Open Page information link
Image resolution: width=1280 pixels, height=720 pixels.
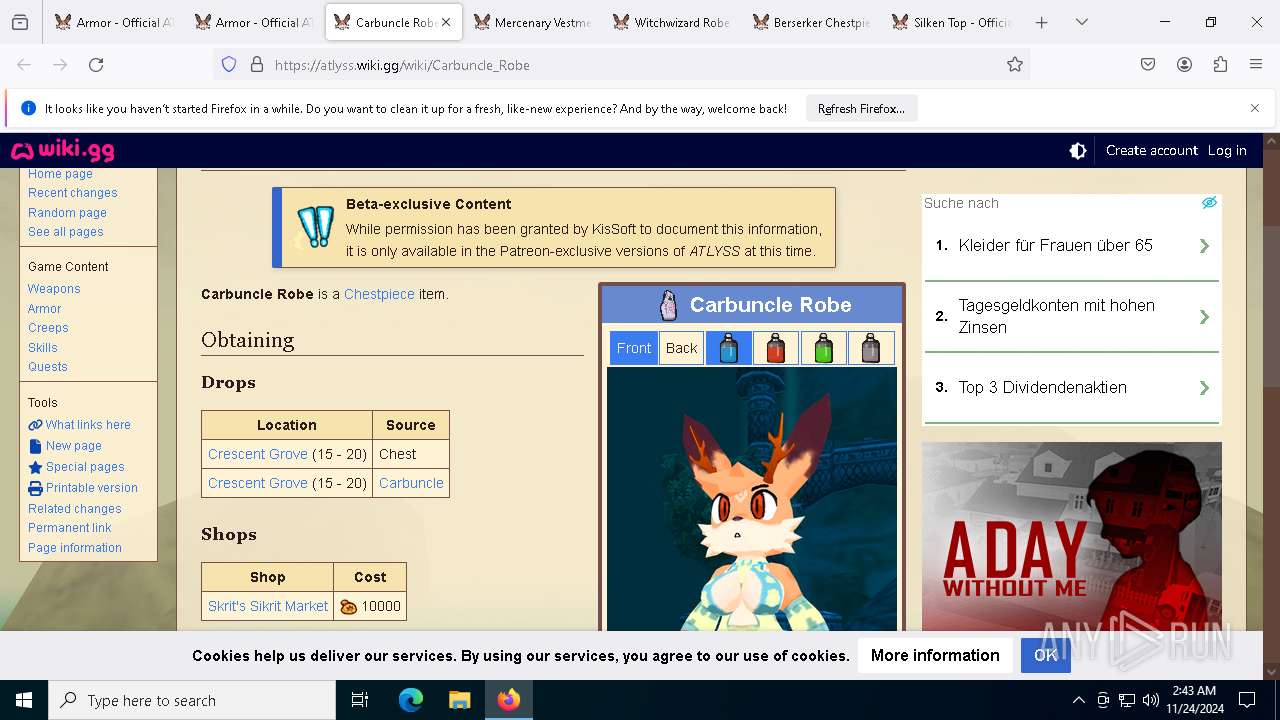[75, 548]
